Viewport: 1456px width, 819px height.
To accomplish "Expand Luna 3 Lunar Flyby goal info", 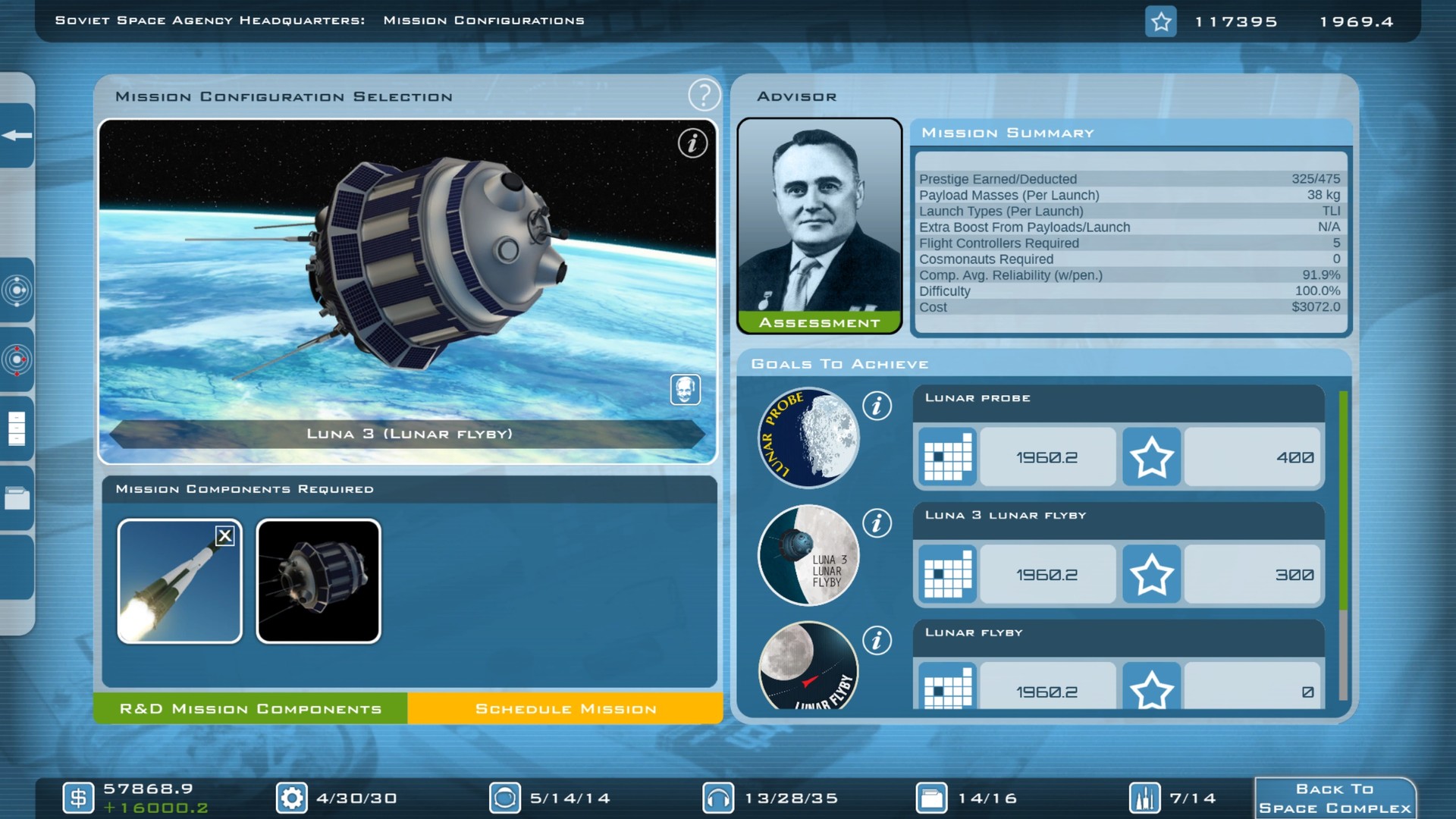I will tap(877, 522).
